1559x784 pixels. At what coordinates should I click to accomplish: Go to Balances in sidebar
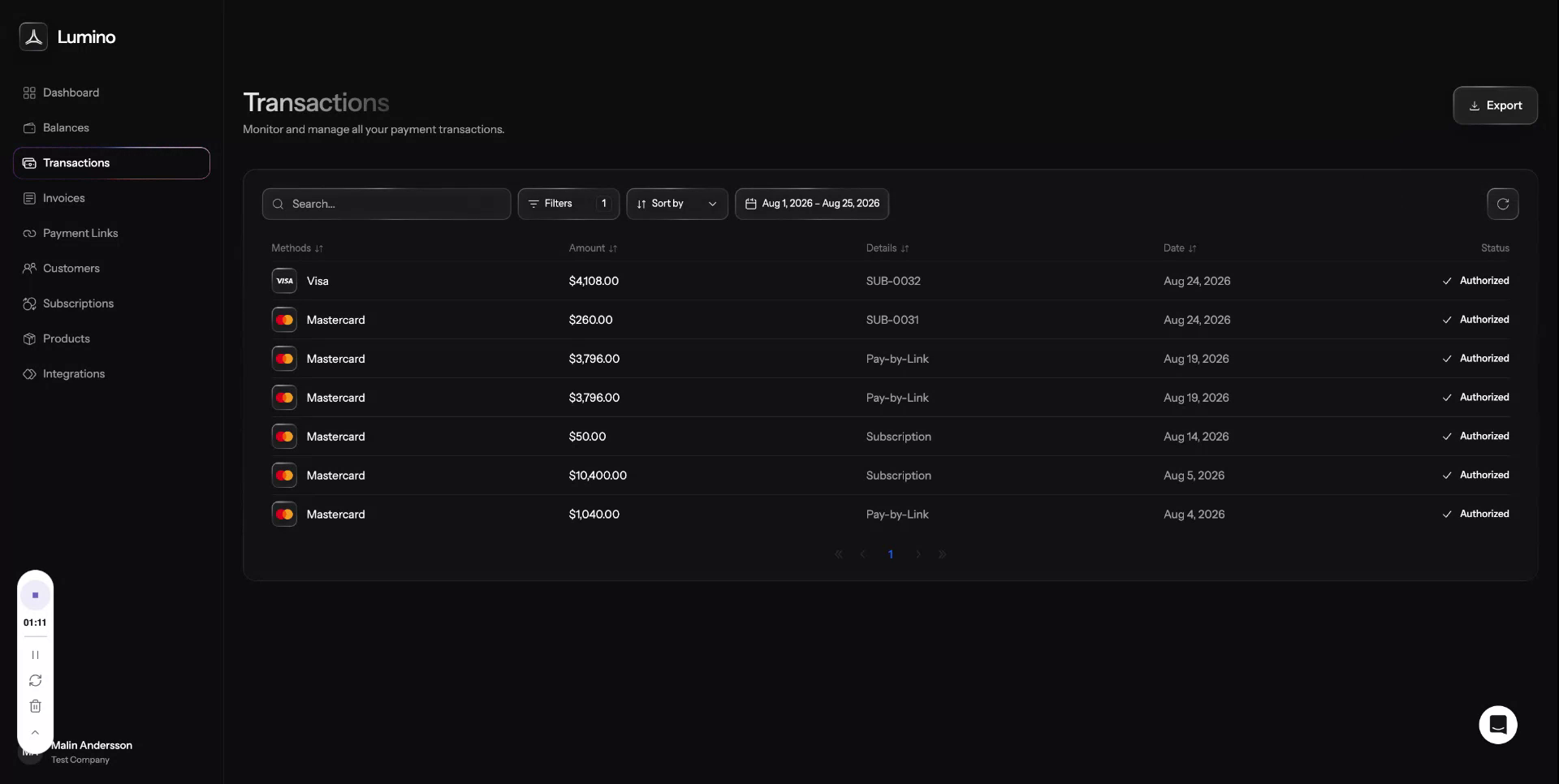click(x=111, y=127)
